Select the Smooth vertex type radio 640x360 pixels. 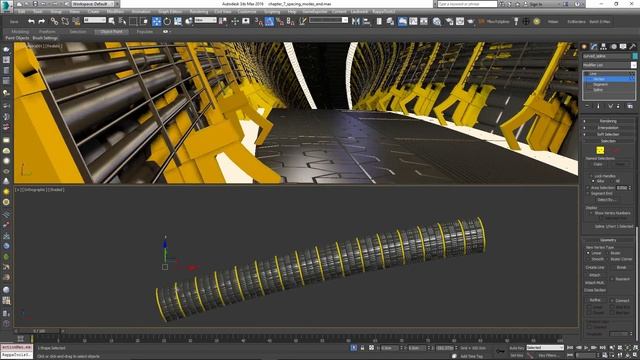588,259
